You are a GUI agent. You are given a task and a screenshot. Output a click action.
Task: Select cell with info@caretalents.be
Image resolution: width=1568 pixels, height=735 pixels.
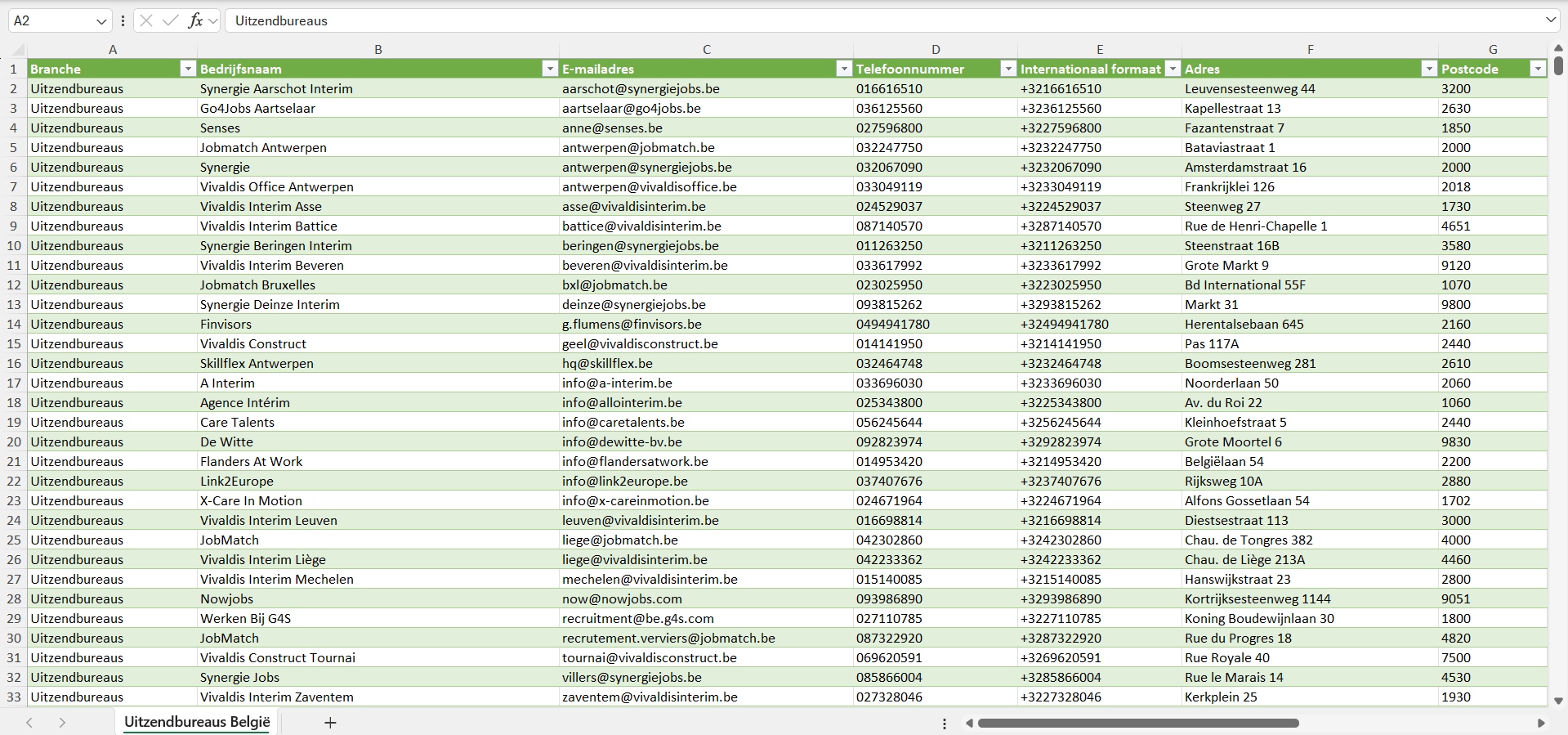point(623,422)
